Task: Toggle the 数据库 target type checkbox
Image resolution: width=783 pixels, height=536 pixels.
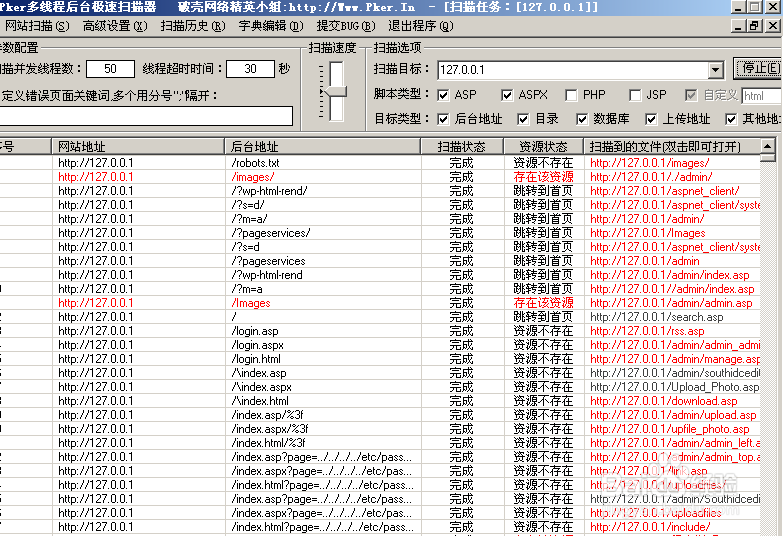Action: coord(582,119)
